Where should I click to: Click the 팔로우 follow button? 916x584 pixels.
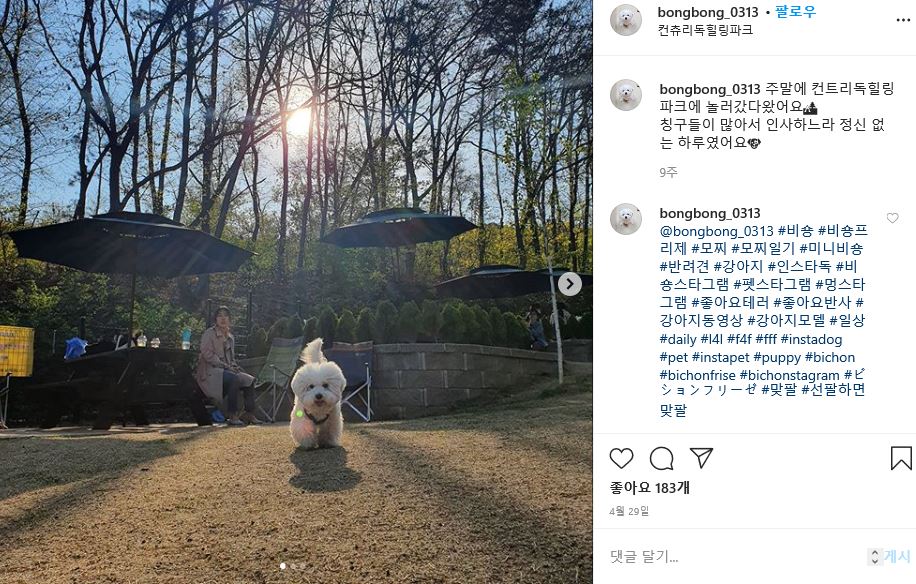pos(795,12)
